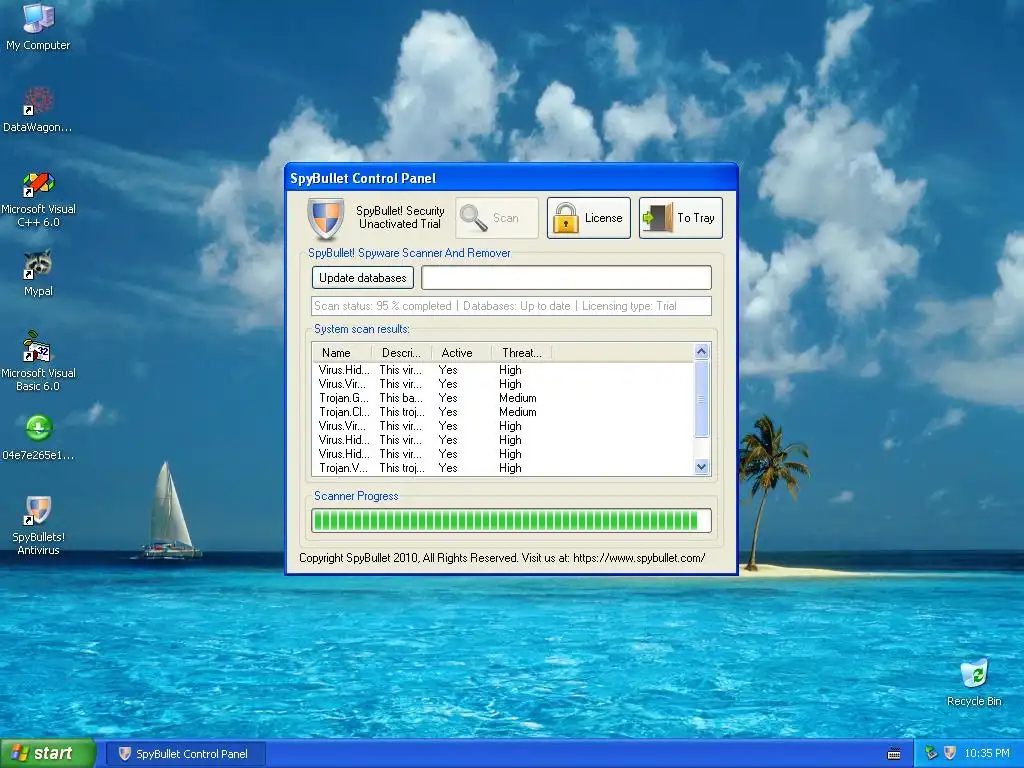The image size is (1024, 768).
Task: Sort results by the Active column header
Action: coord(460,353)
